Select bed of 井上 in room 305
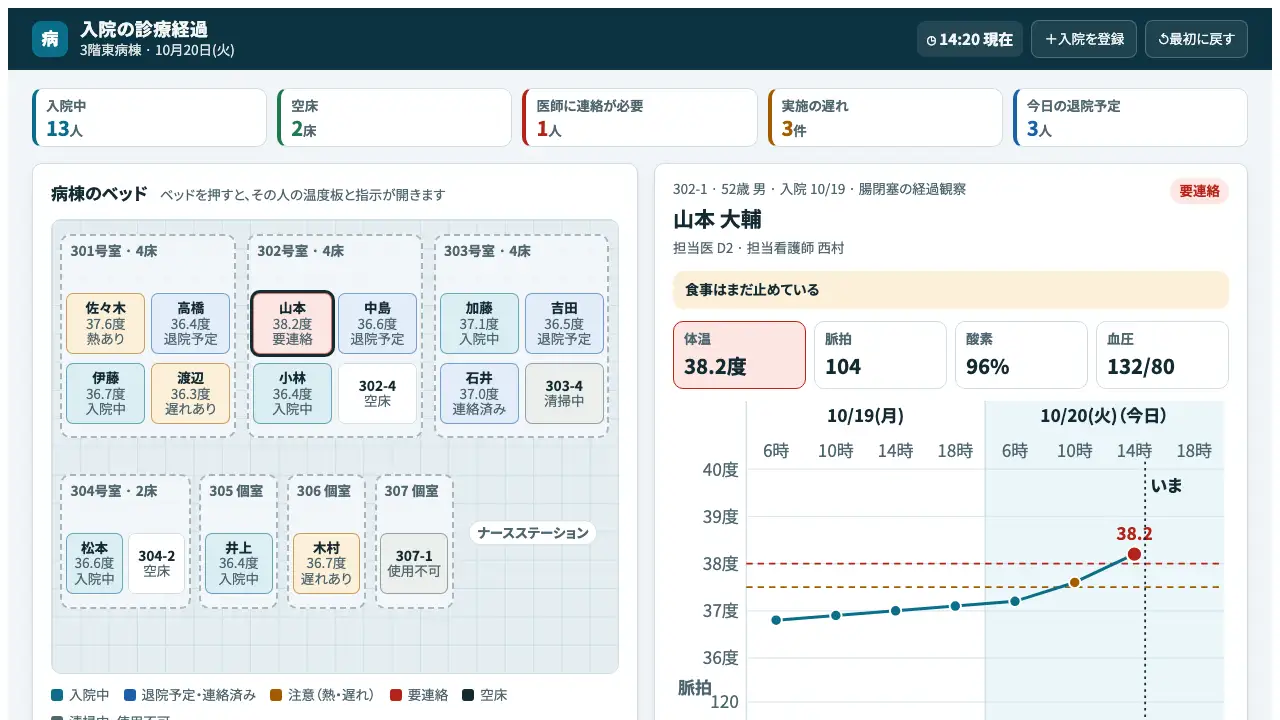Image resolution: width=1280 pixels, height=720 pixels. (239, 563)
